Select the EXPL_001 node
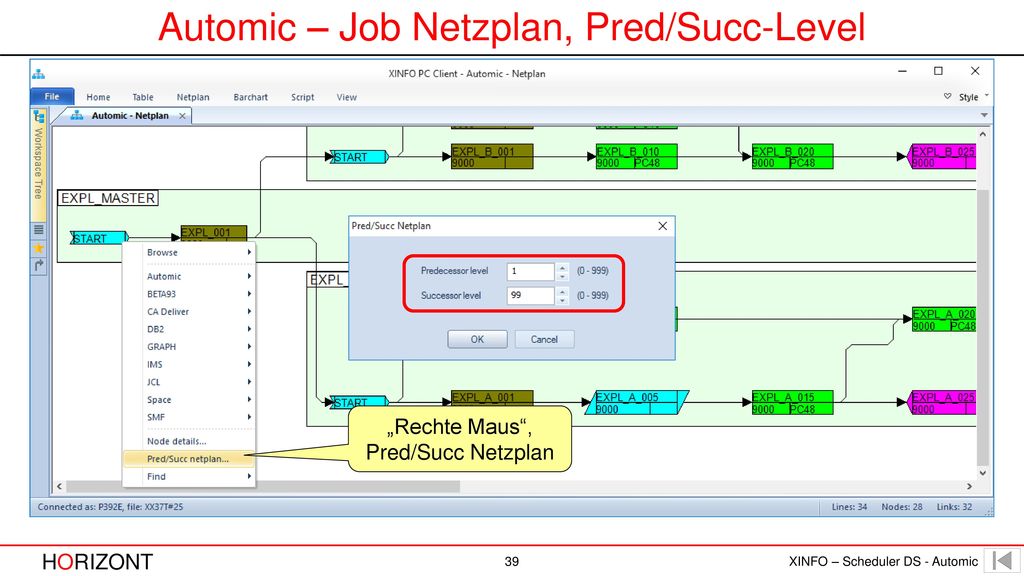The width and height of the screenshot is (1024, 576). click(x=214, y=234)
